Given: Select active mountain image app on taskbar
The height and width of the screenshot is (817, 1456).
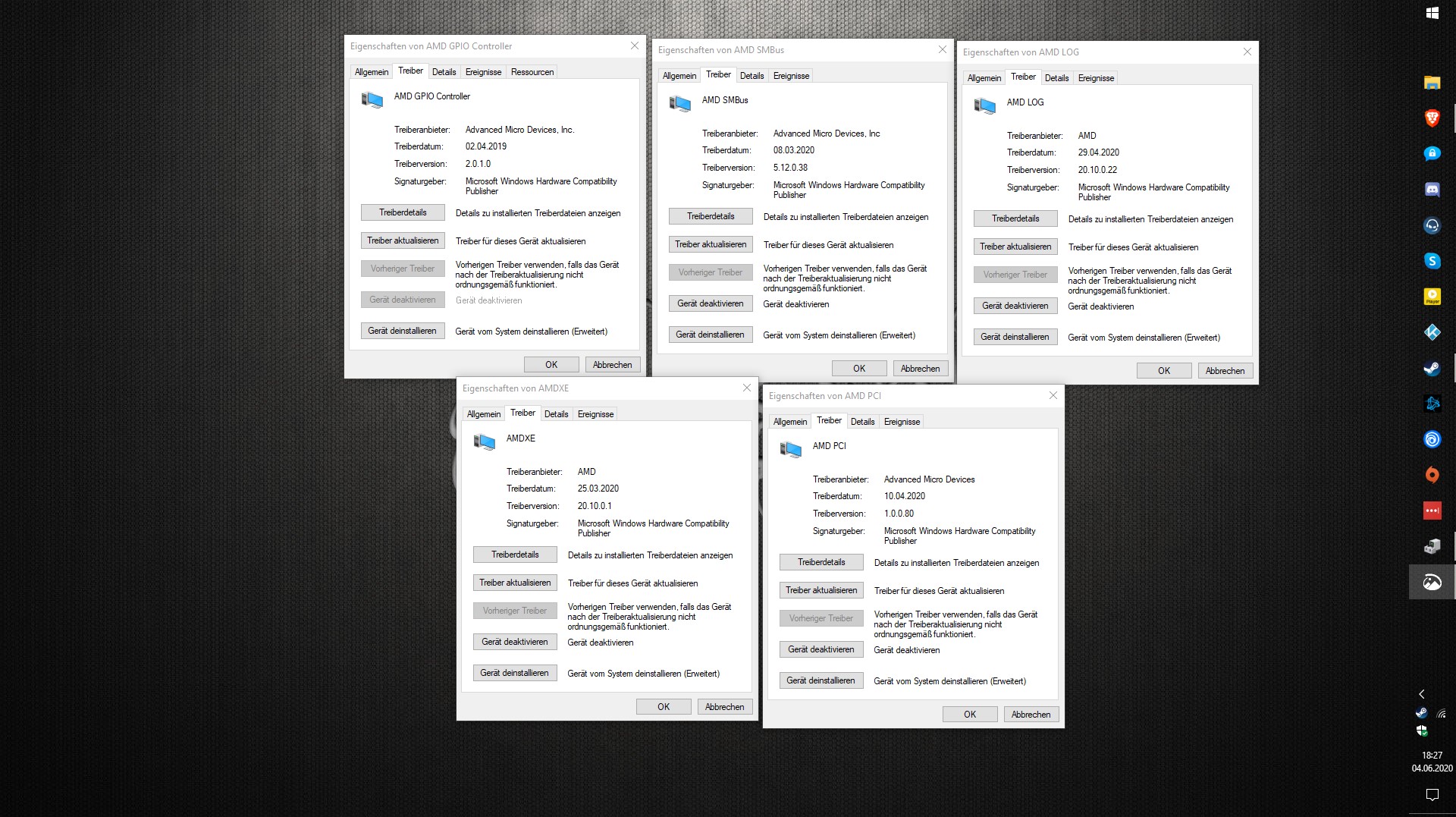Looking at the screenshot, I should pos(1432,583).
